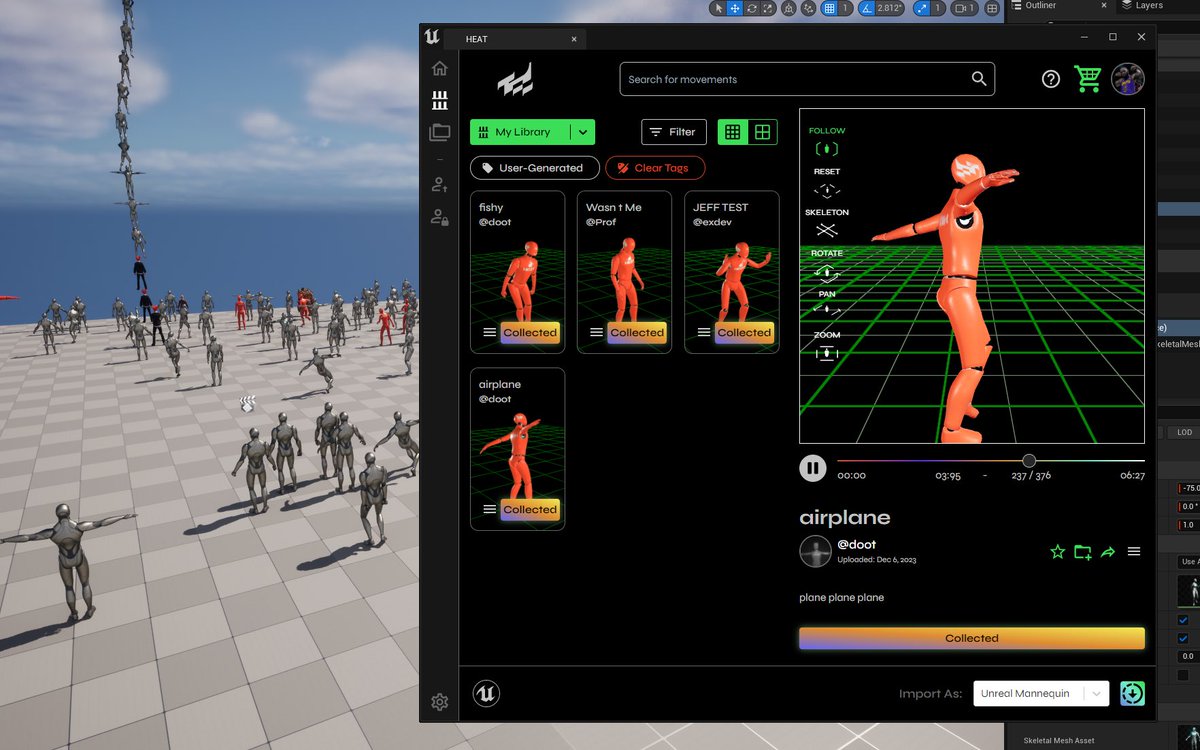Open airplane details hamburger menu

[x=1134, y=551]
